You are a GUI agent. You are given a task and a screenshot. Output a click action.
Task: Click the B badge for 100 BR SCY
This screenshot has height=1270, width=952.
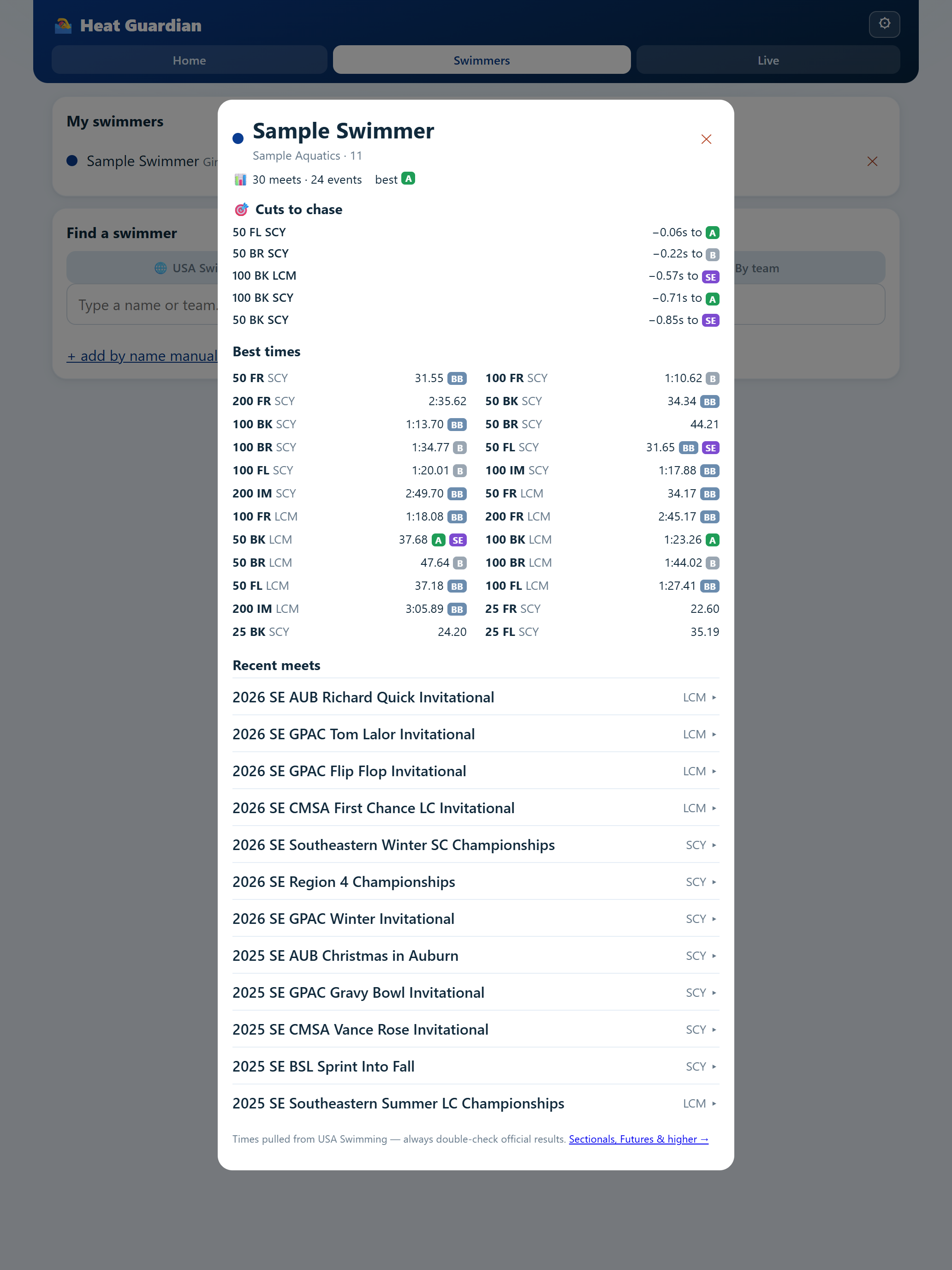pyautogui.click(x=460, y=447)
